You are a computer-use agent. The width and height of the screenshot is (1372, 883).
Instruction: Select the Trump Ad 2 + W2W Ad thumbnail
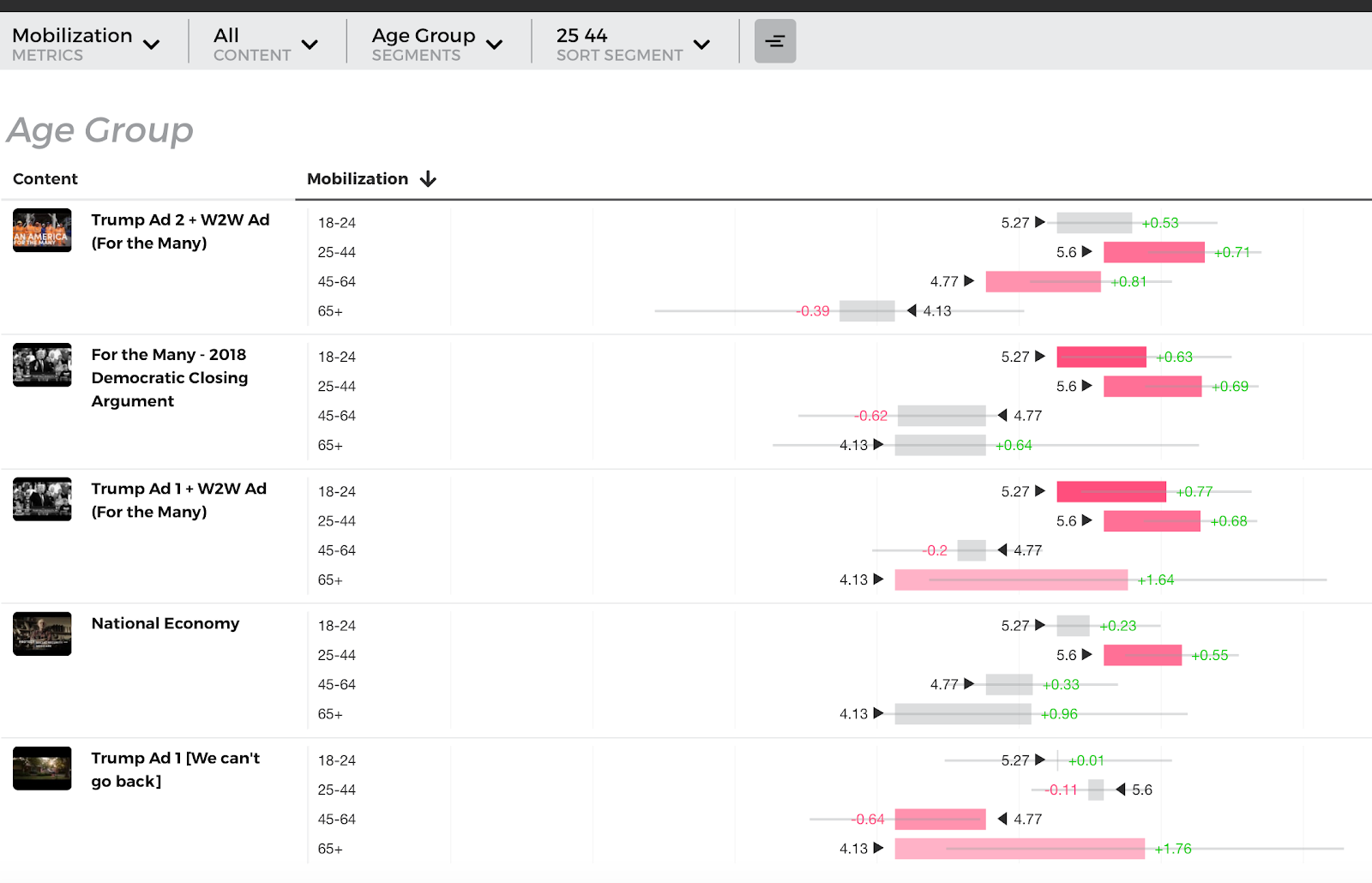pos(42,231)
